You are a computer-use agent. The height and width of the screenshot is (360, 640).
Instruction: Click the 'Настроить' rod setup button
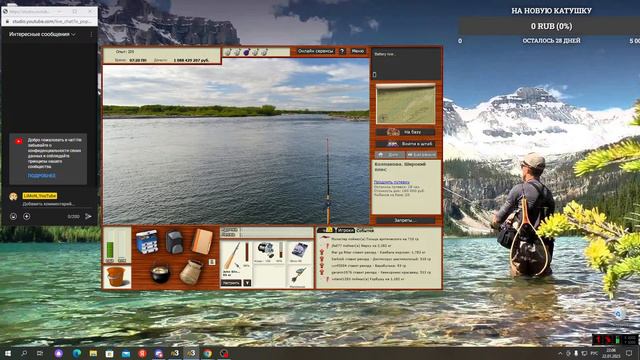231,283
